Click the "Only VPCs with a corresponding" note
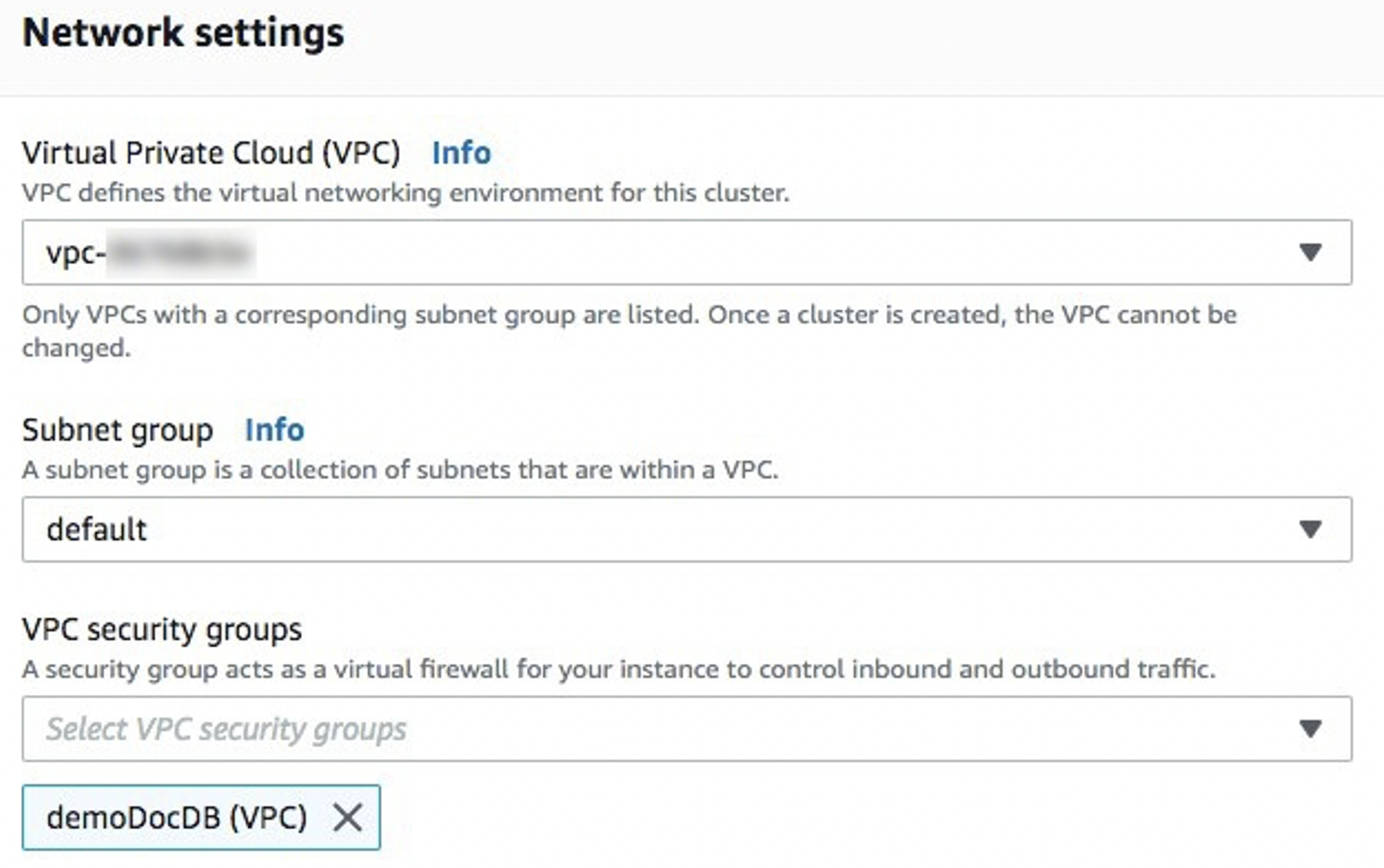Image resolution: width=1384 pixels, height=868 pixels. click(629, 315)
